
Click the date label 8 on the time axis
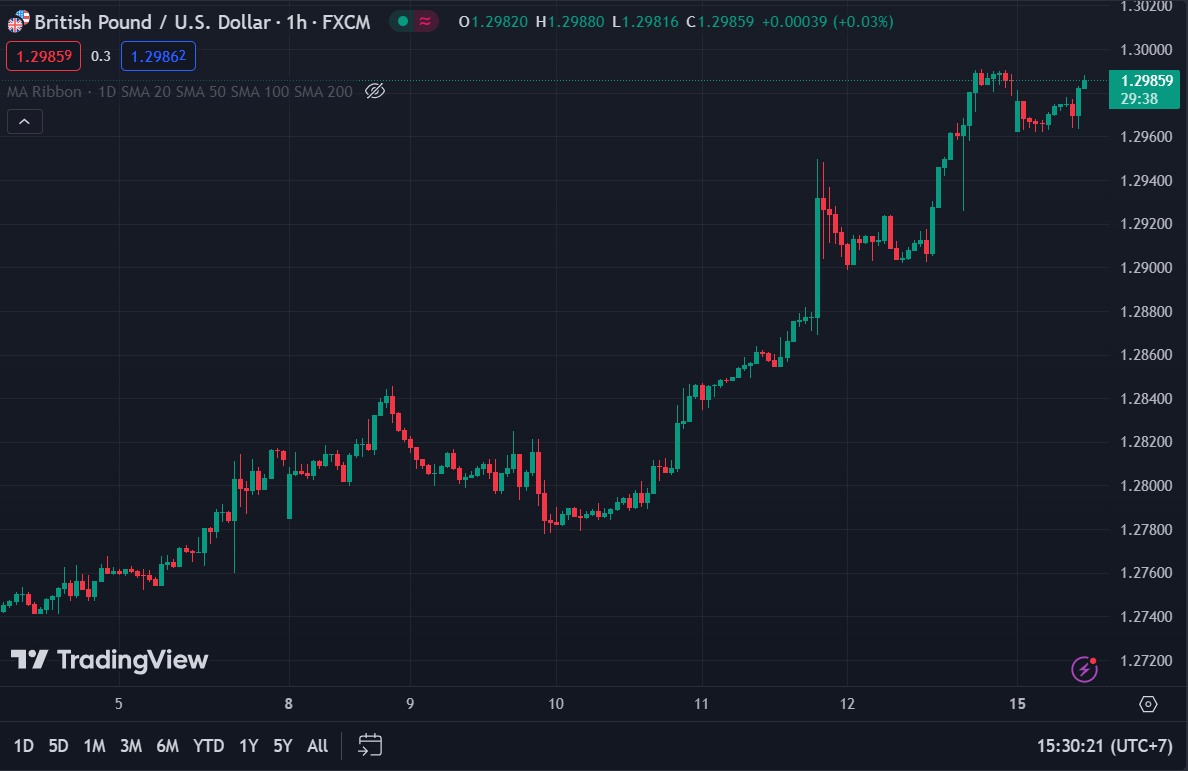tap(289, 704)
